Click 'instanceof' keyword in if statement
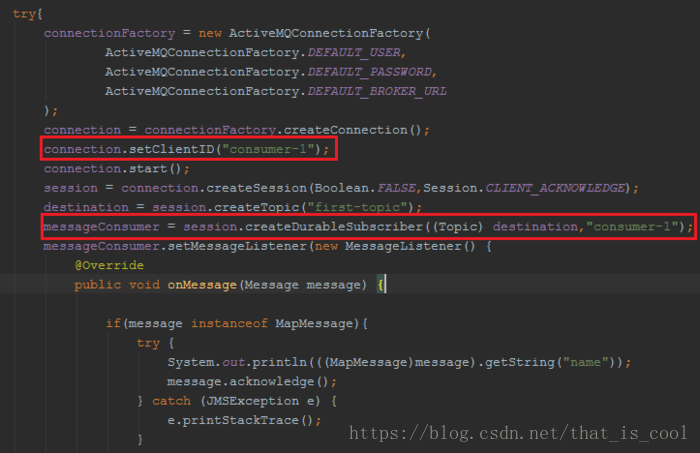This screenshot has height=453, width=700. 229,324
